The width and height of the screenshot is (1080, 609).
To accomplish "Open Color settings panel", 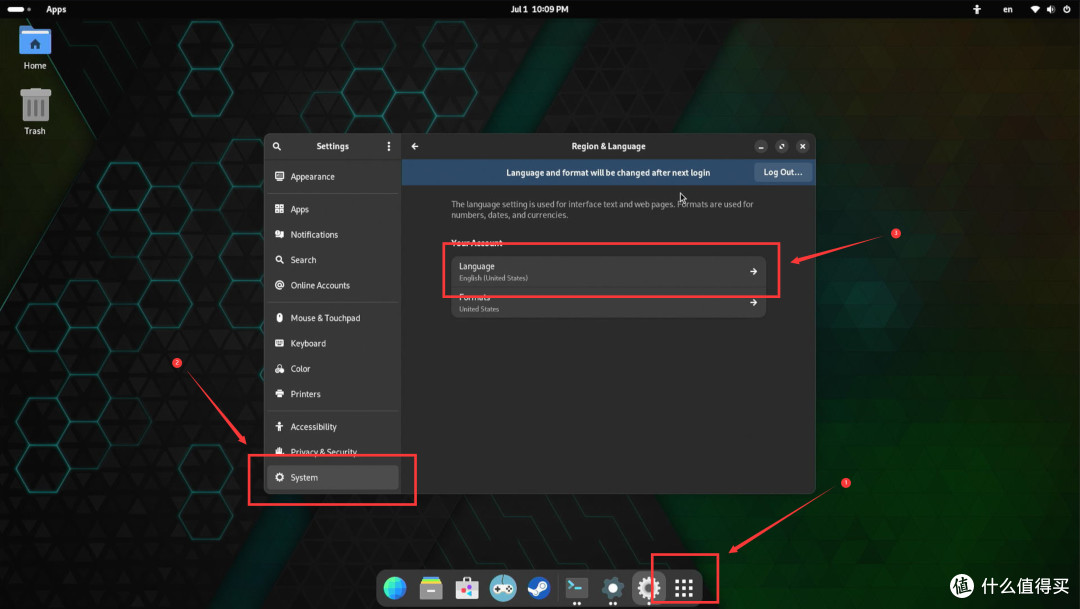I will click(333, 369).
